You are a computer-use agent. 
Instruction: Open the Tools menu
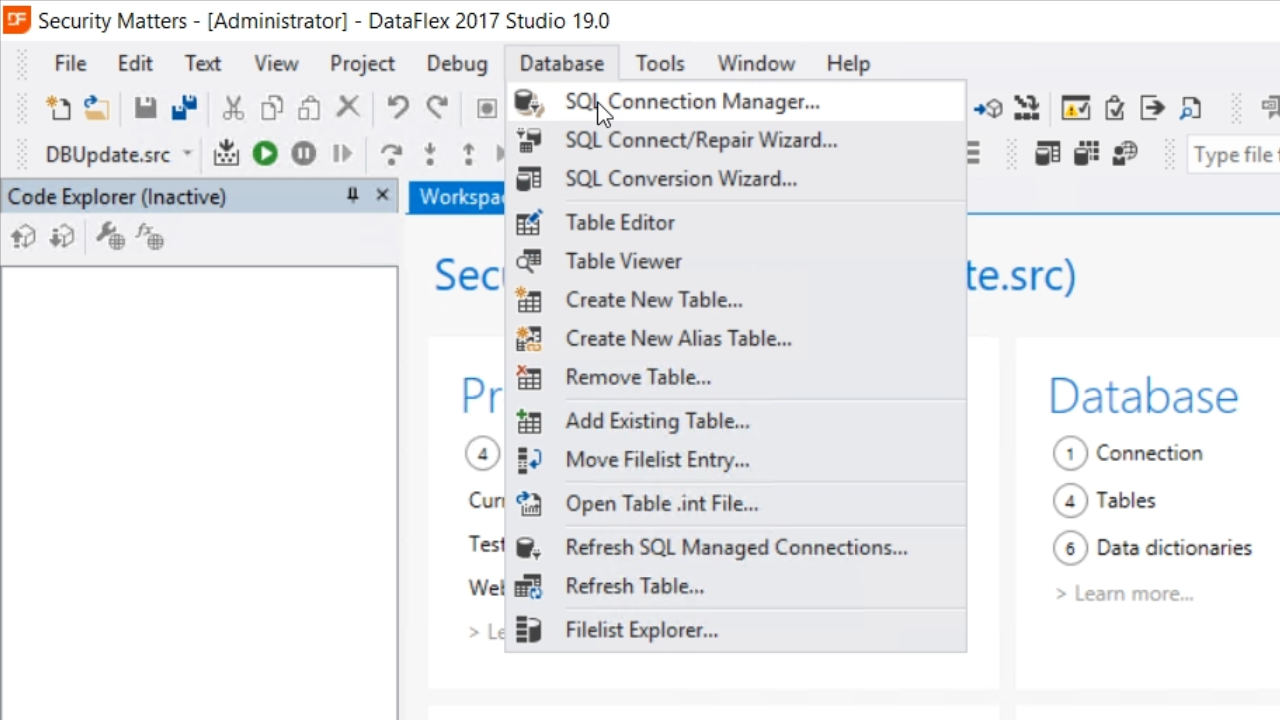(x=660, y=64)
